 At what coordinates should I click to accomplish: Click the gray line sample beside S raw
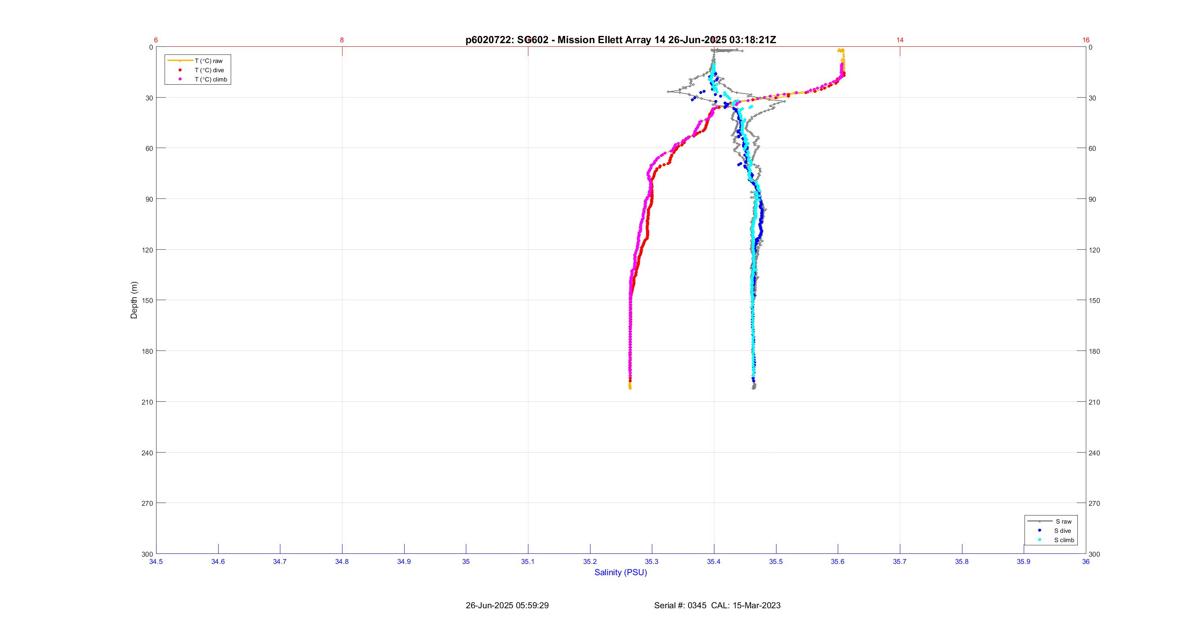point(1040,522)
